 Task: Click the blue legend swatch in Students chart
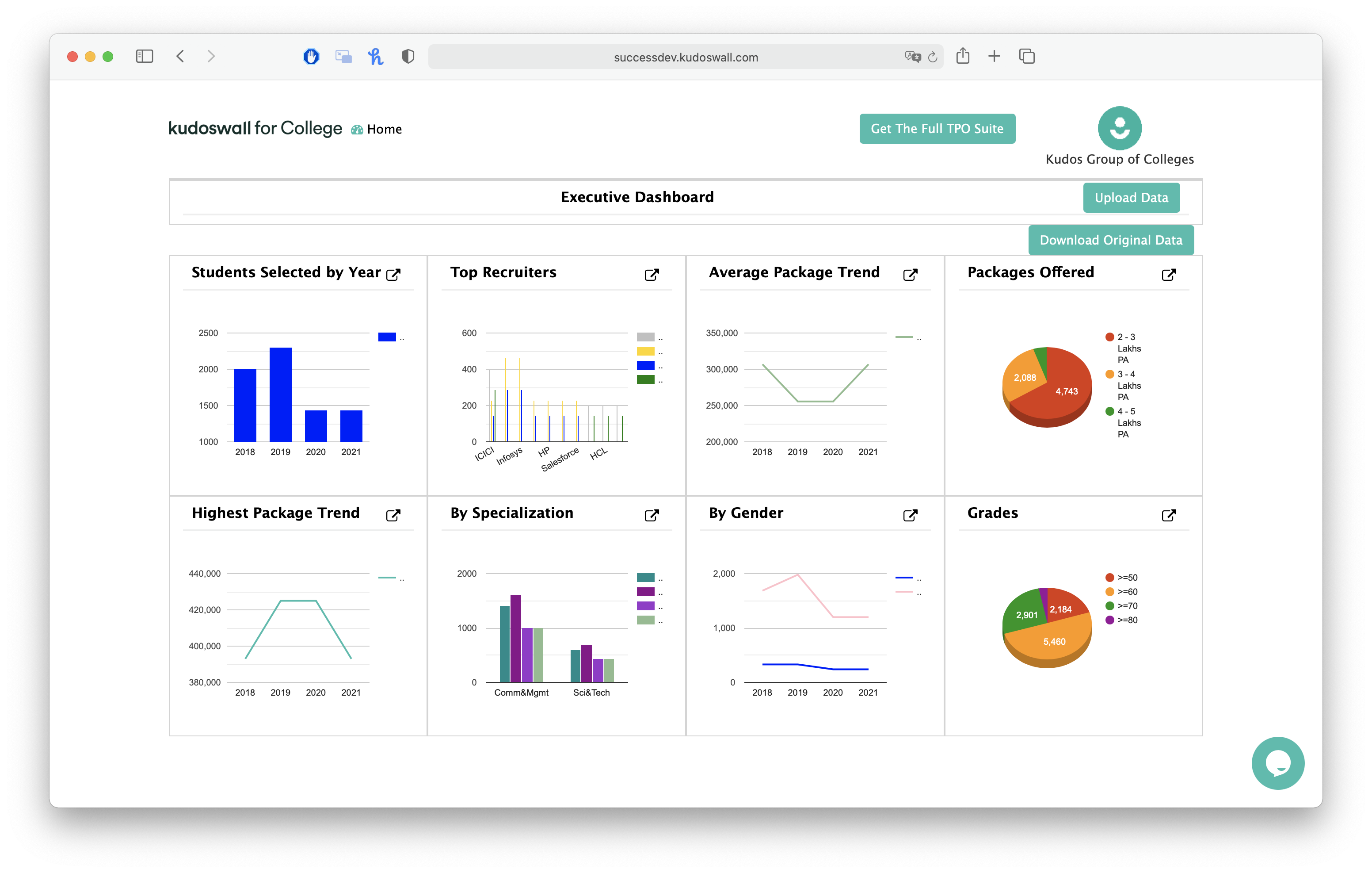coord(387,337)
